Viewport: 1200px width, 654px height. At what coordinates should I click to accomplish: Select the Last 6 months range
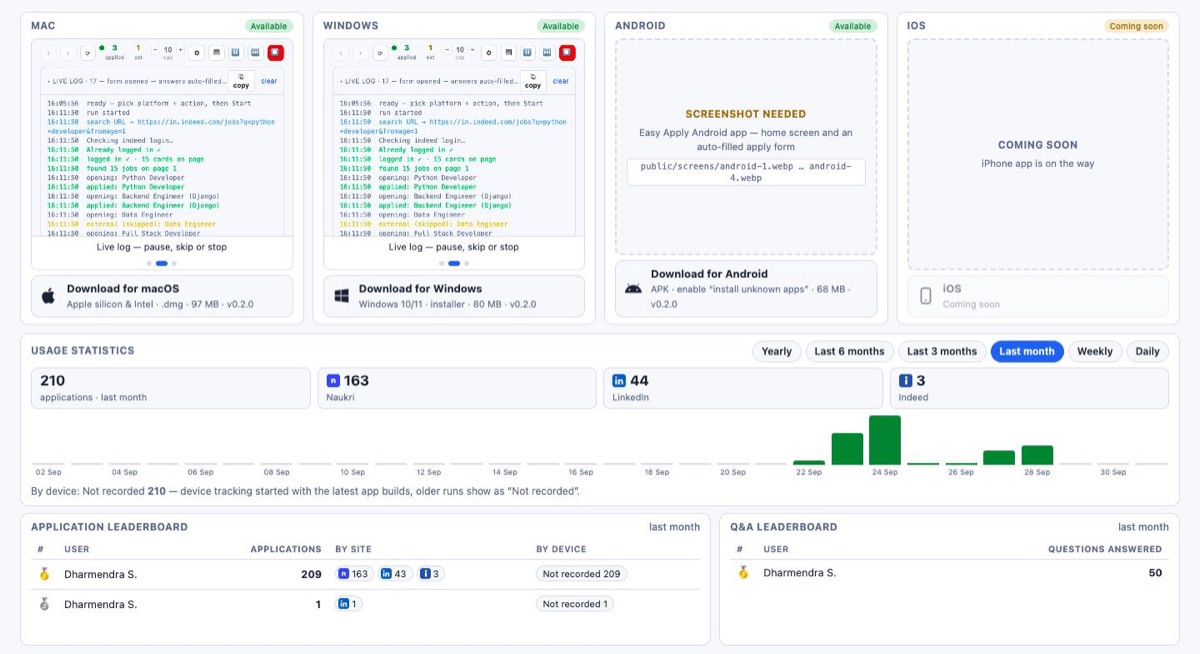click(x=849, y=351)
